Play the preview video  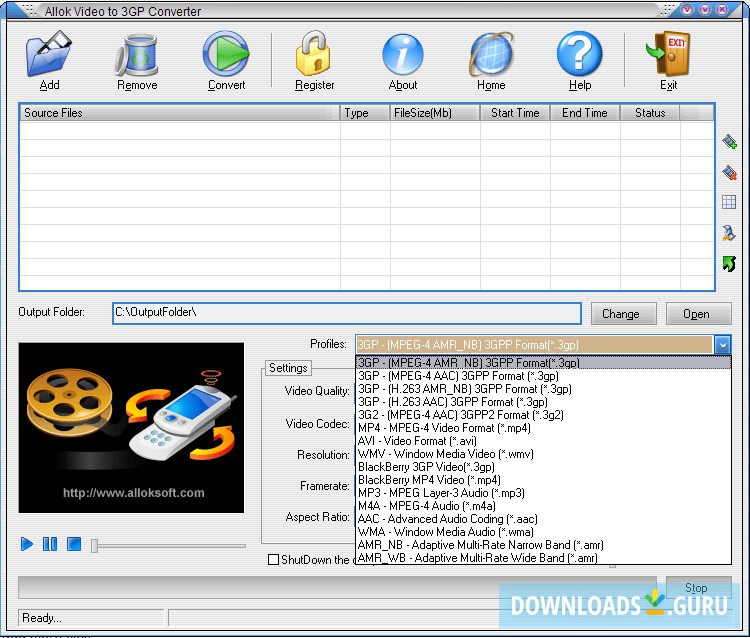pos(27,544)
